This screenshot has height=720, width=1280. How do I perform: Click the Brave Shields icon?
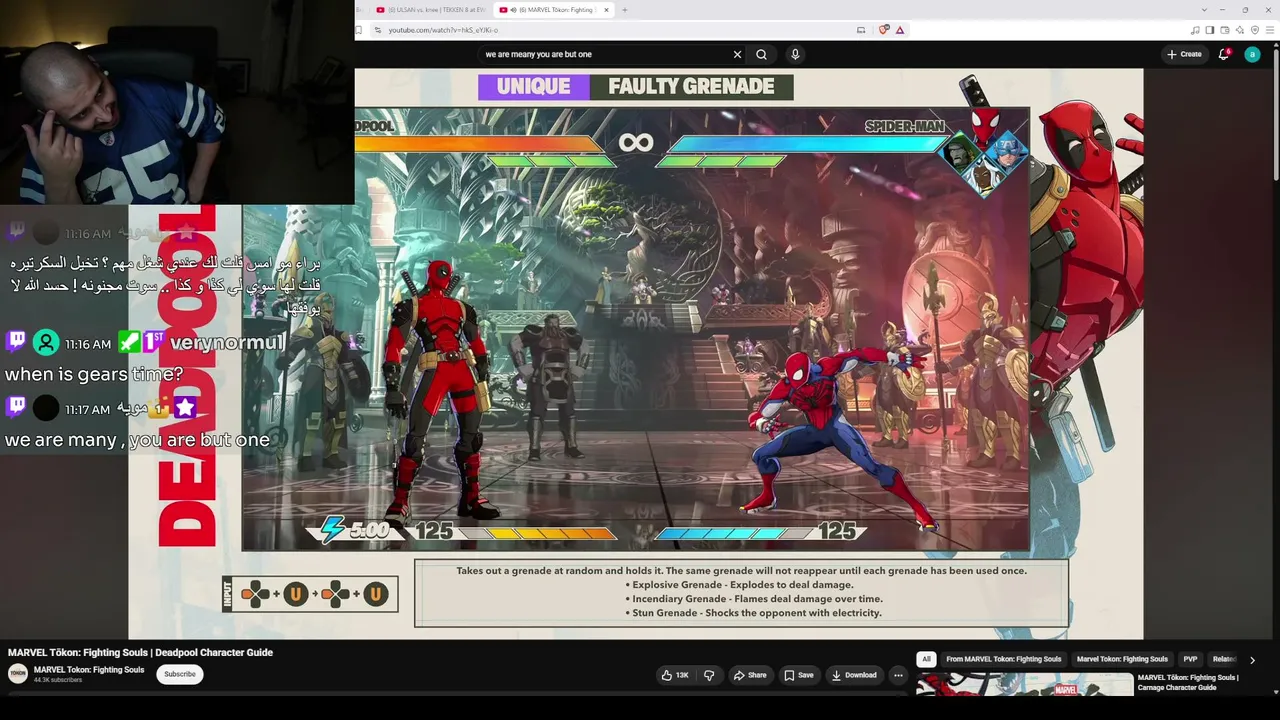pyautogui.click(x=884, y=30)
